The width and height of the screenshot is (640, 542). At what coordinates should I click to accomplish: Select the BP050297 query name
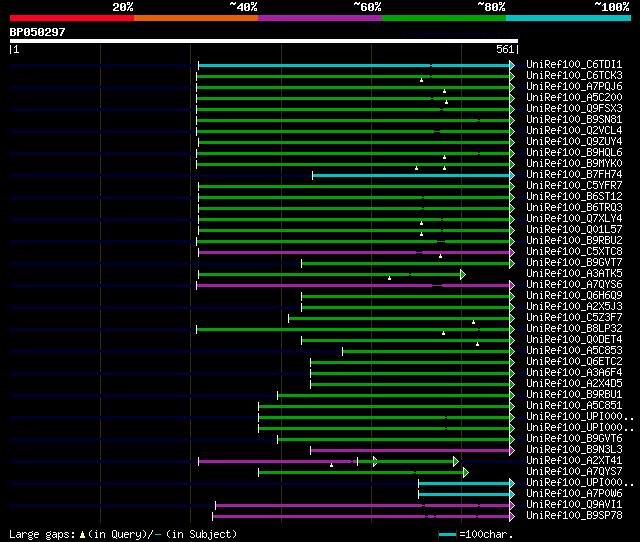[38, 32]
